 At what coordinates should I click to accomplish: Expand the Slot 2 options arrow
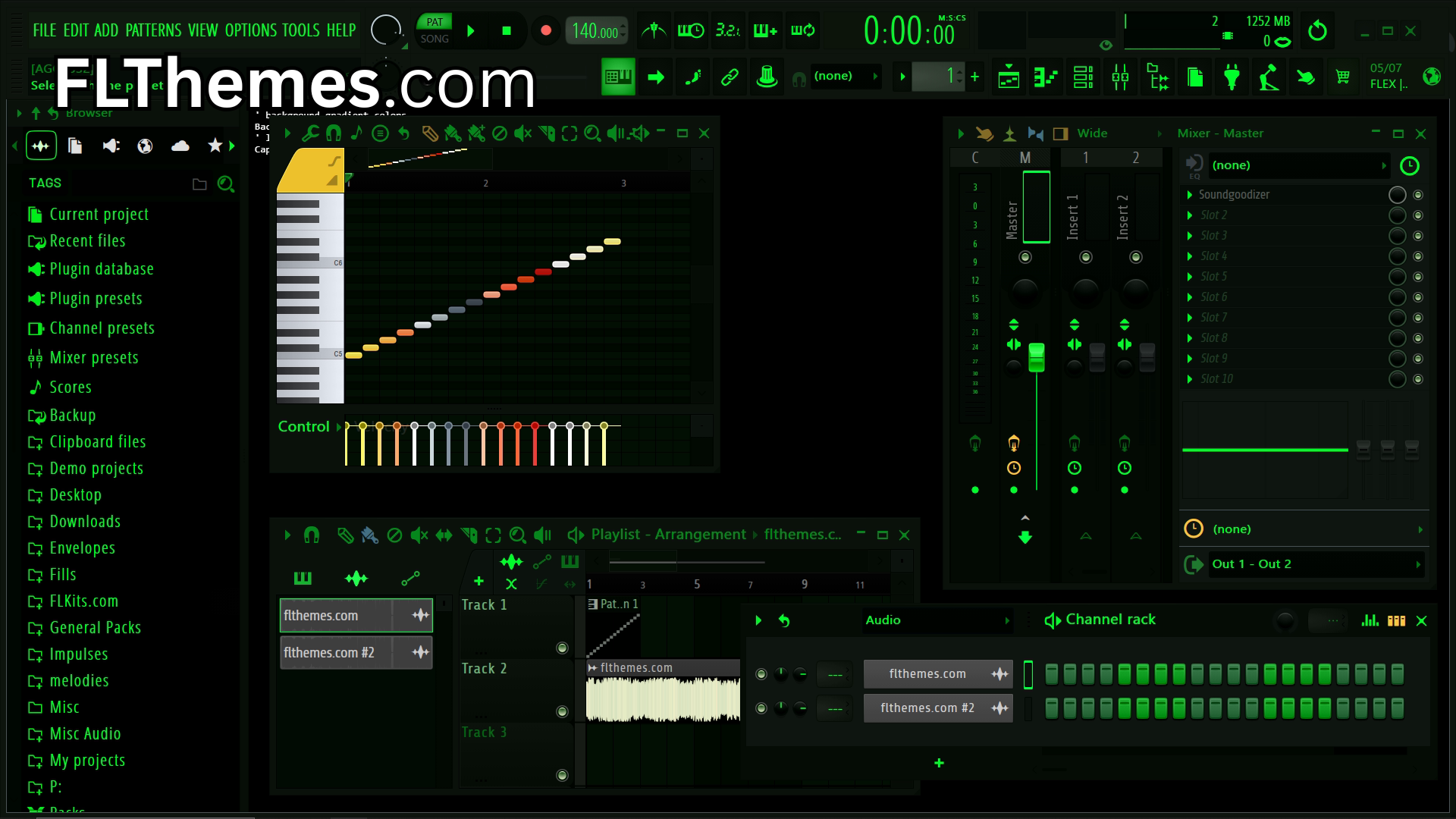[x=1189, y=215]
